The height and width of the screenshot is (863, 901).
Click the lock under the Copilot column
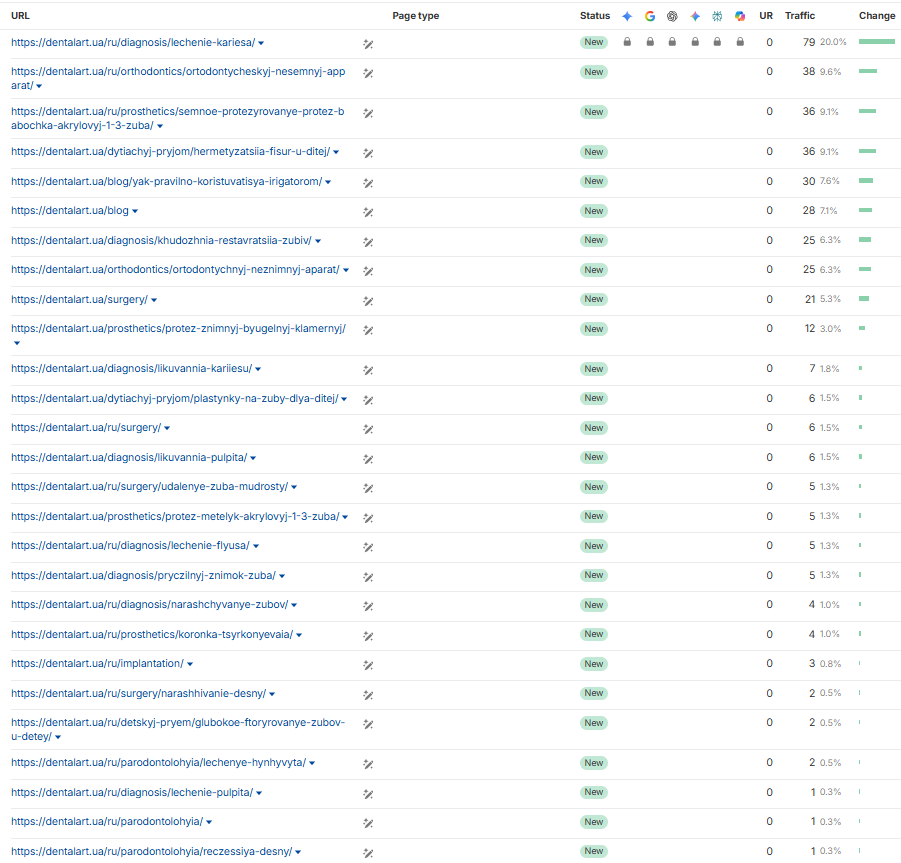click(x=740, y=41)
